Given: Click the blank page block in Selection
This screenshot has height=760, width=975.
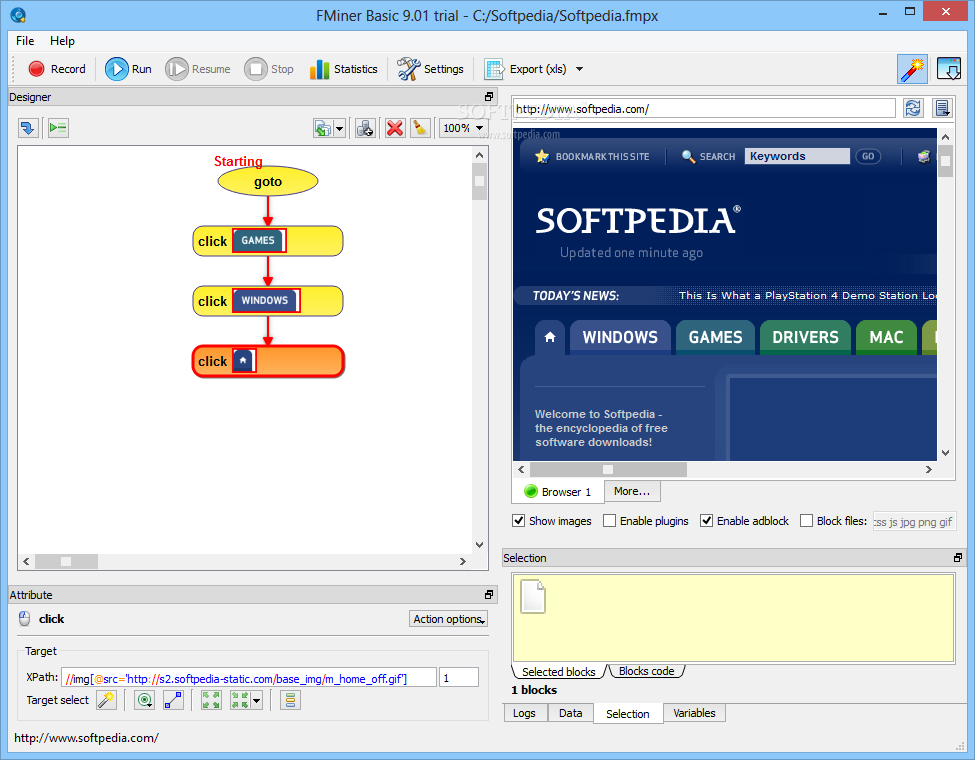Looking at the screenshot, I should click(533, 597).
